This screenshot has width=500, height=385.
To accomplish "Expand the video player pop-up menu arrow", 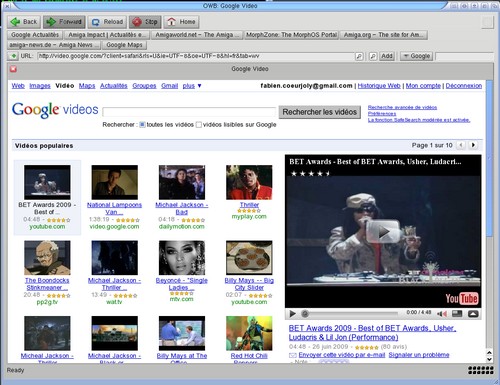I will coord(473,314).
